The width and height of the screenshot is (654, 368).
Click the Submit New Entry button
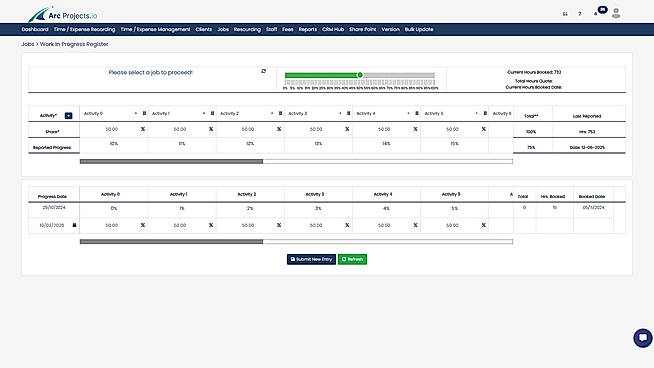(311, 259)
